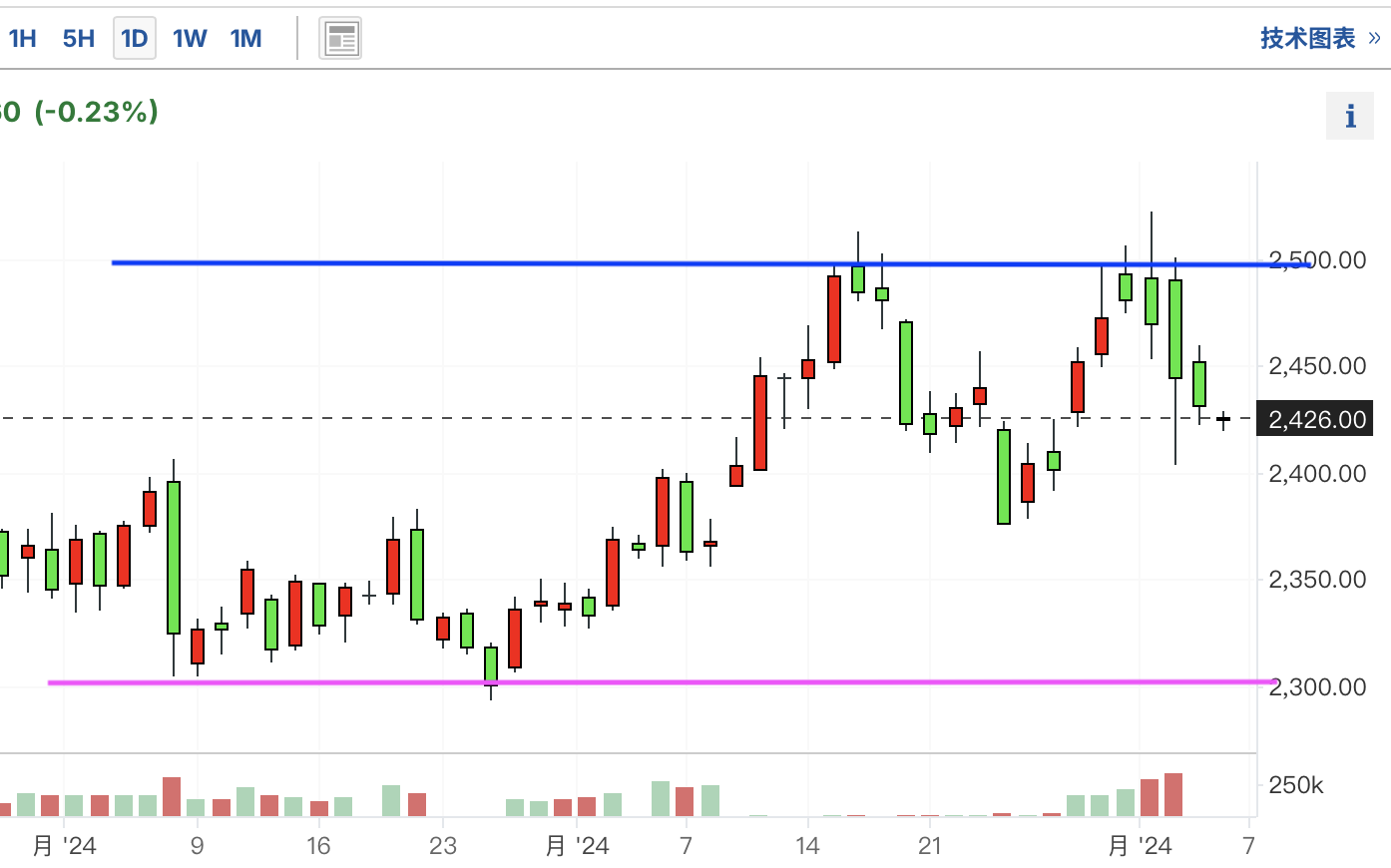Viewport: 1391px width, 868px height.
Task: Switch to the 1M timeframe
Action: [246, 39]
